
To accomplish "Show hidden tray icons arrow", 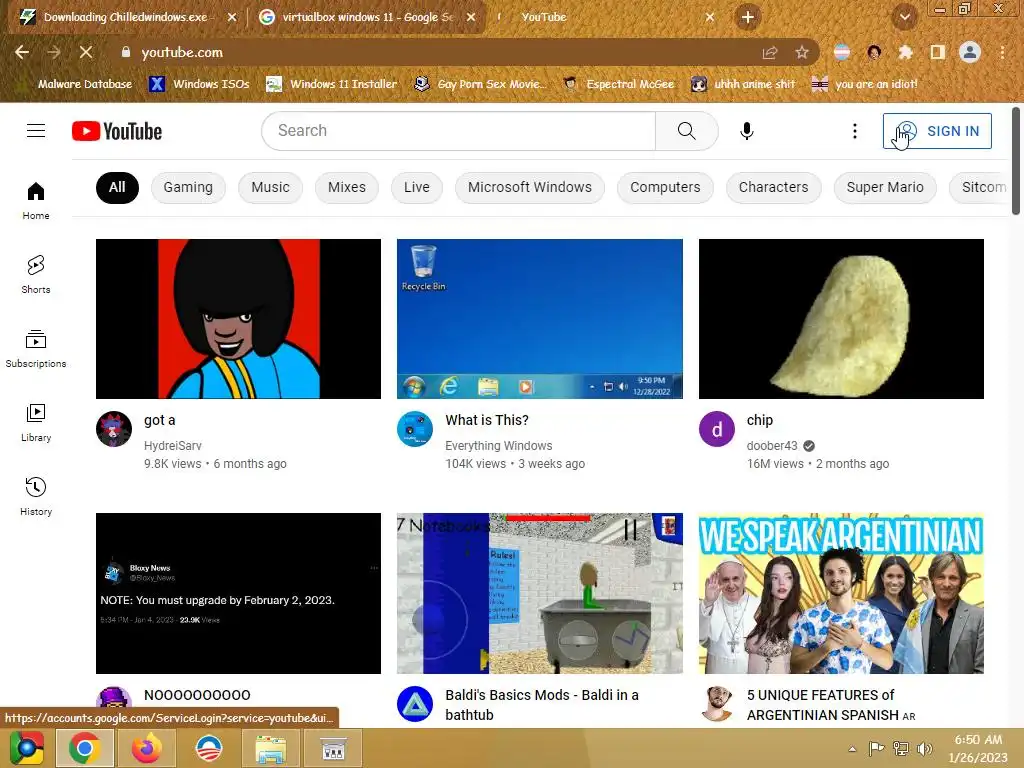I will click(x=852, y=749).
